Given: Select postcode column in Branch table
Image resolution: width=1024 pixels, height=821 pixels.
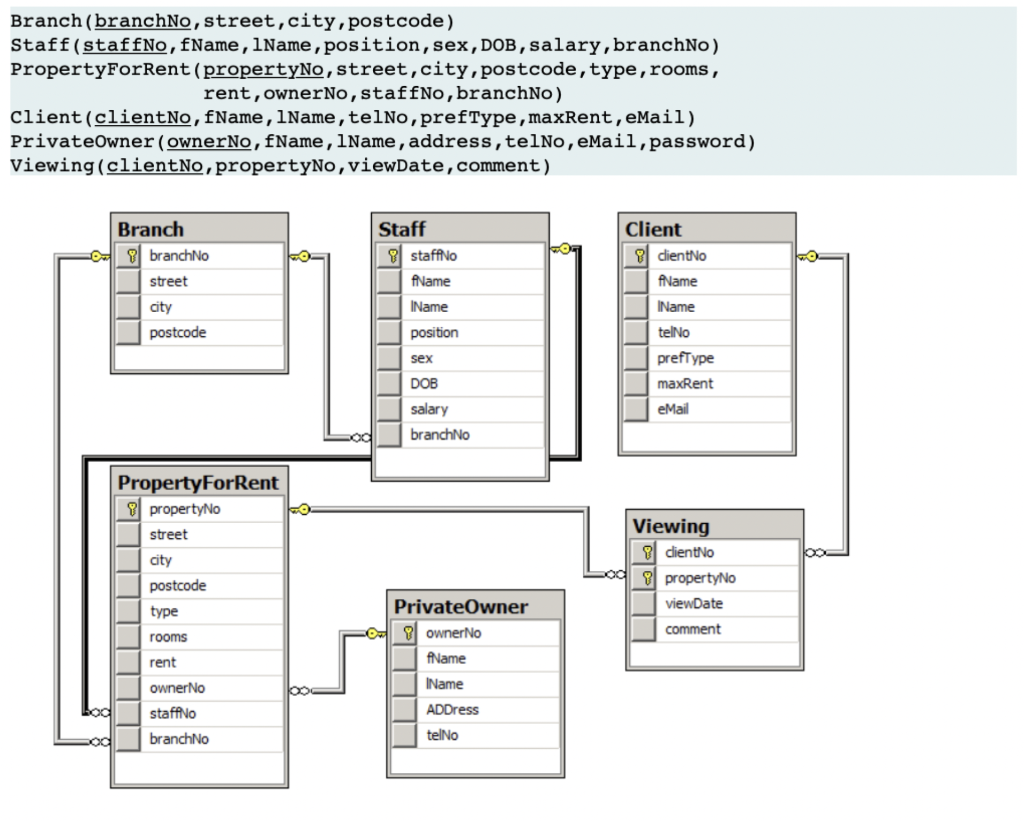Looking at the screenshot, I should pos(199,332).
